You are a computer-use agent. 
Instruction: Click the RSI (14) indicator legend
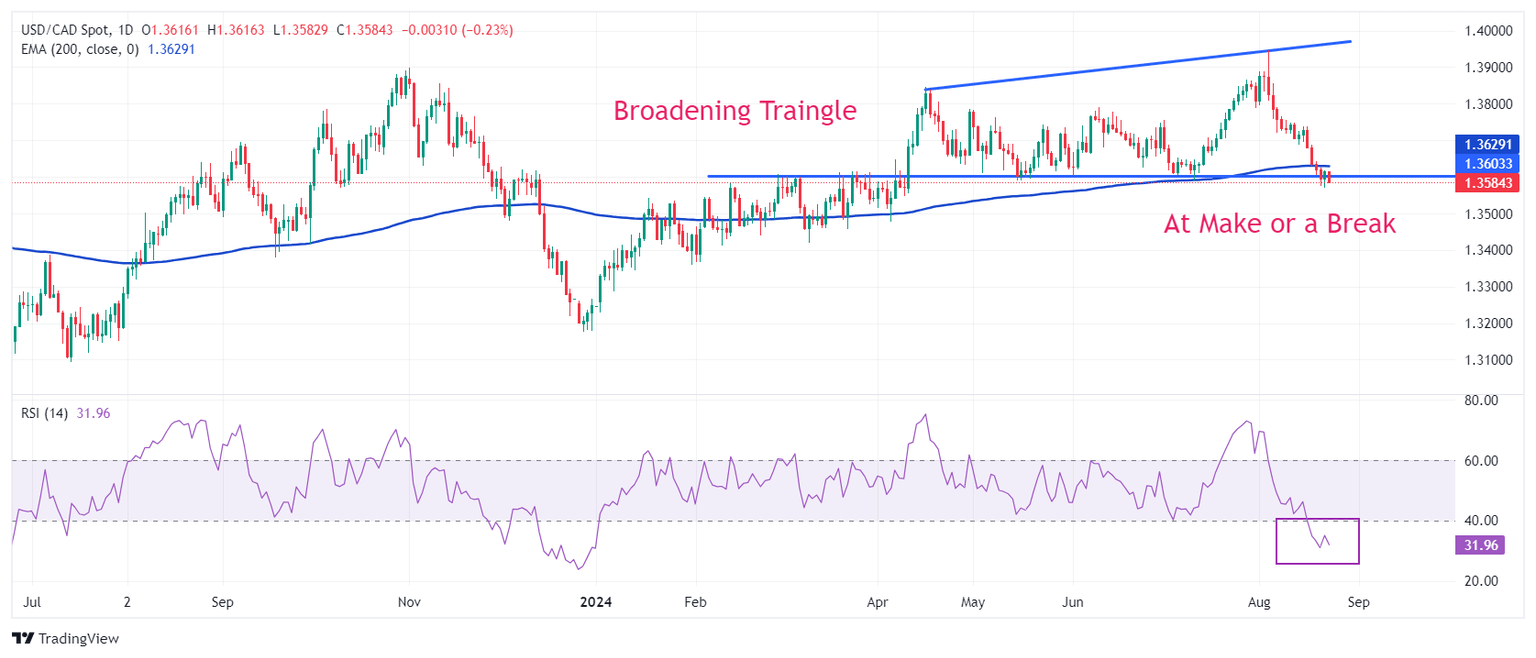coord(45,413)
